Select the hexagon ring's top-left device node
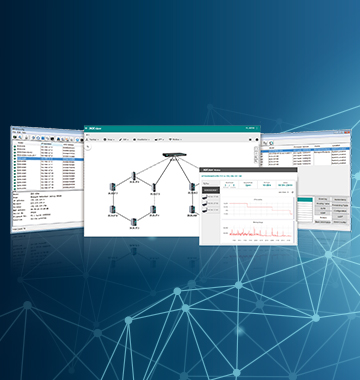This screenshot has height=380, width=360. pos(113,187)
